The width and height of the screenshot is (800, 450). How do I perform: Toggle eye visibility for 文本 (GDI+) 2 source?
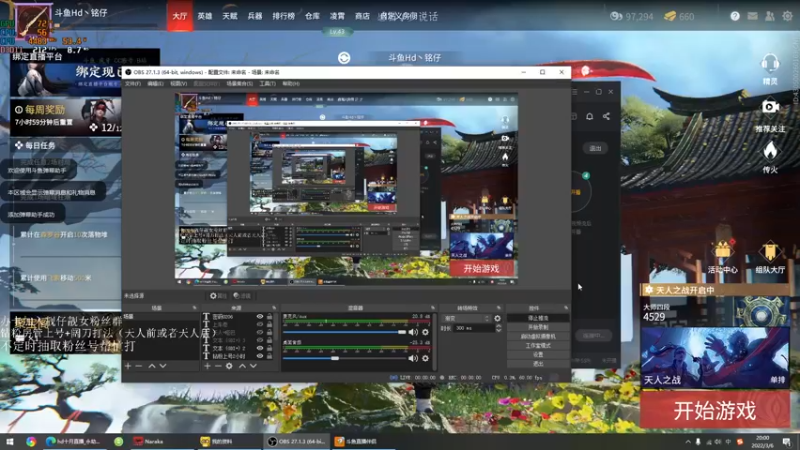(260, 348)
